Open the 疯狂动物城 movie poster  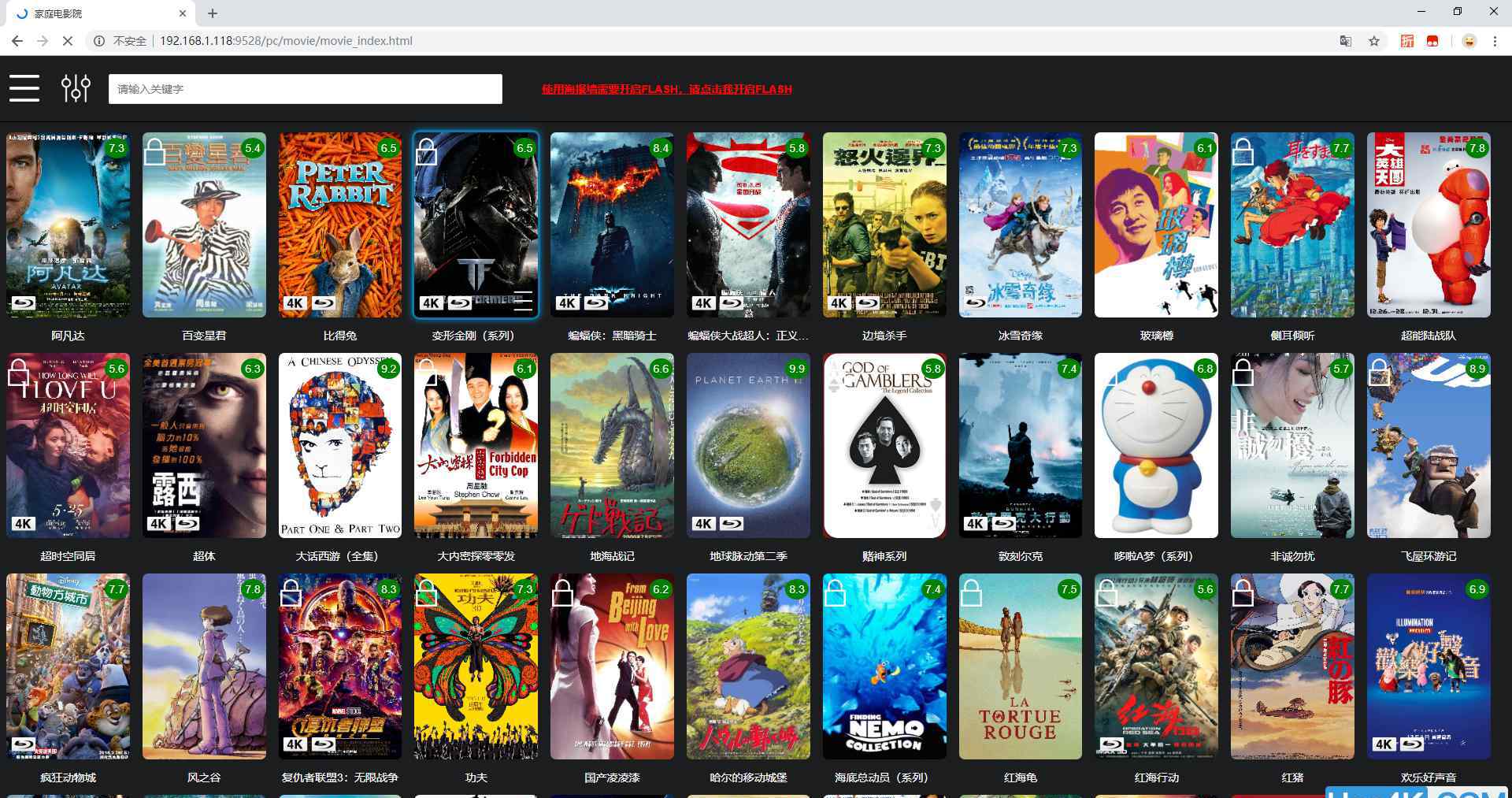coord(68,666)
